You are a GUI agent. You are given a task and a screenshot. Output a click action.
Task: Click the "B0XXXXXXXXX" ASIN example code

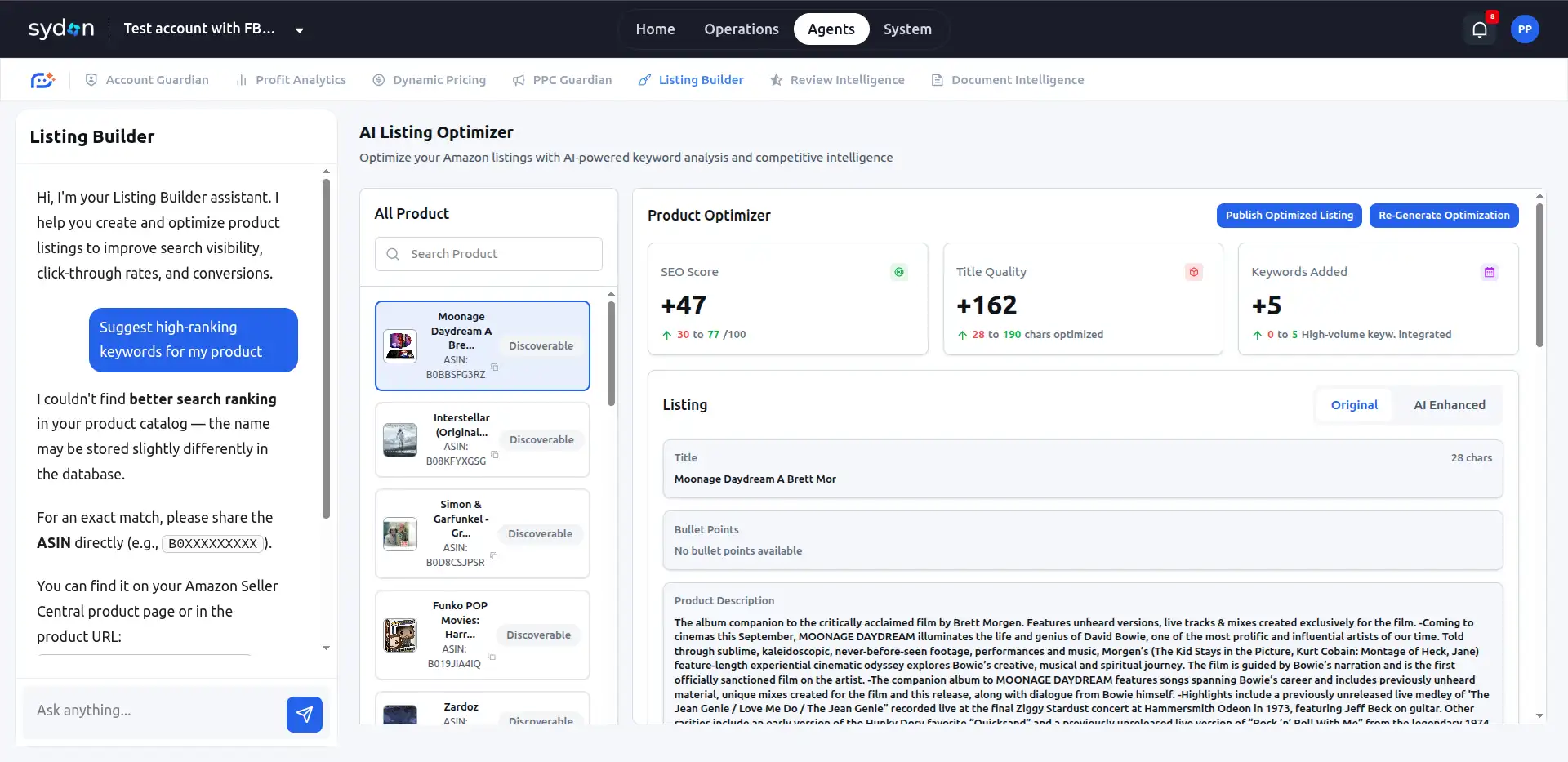coord(213,544)
